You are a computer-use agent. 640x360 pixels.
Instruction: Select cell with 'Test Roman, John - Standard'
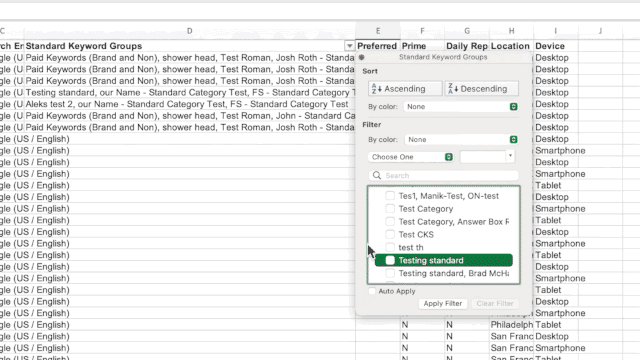click(190, 116)
